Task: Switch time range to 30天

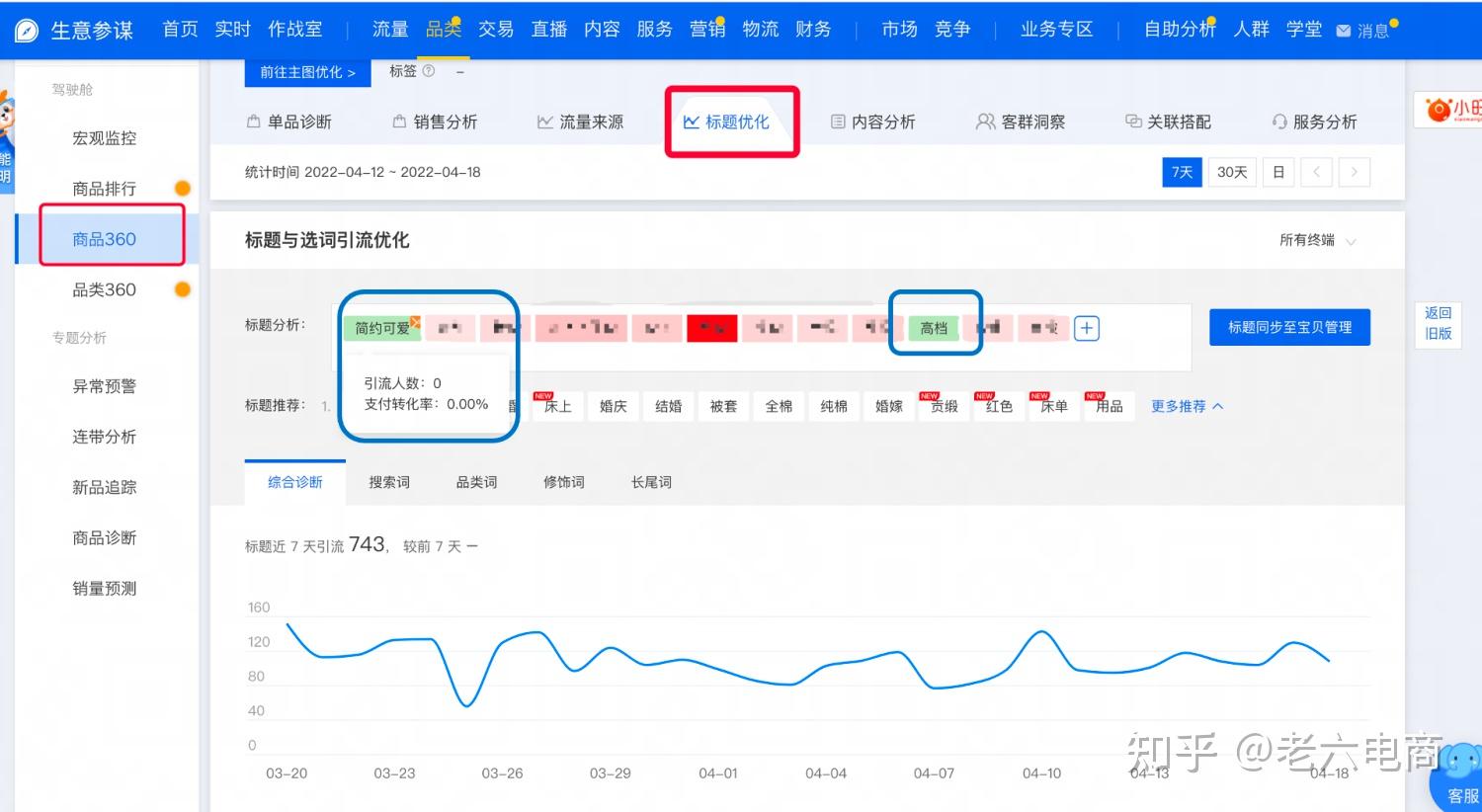Action: [x=1232, y=172]
